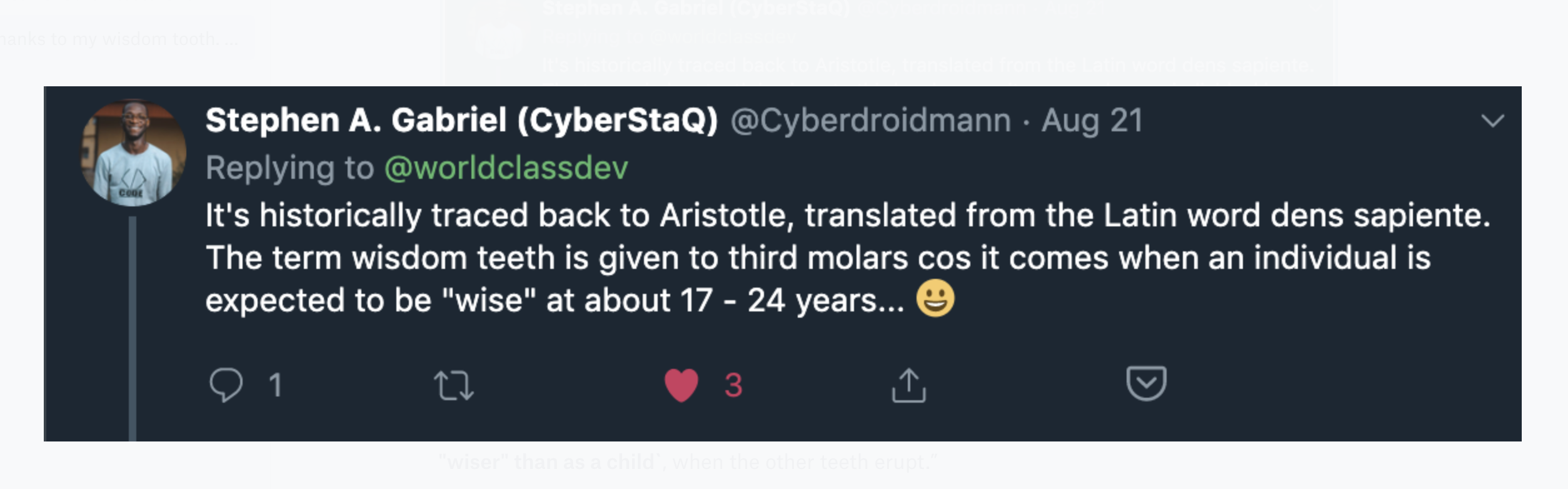Visit the @Cyberdroidmann handle
This screenshot has width=1568, height=489.
(x=870, y=120)
